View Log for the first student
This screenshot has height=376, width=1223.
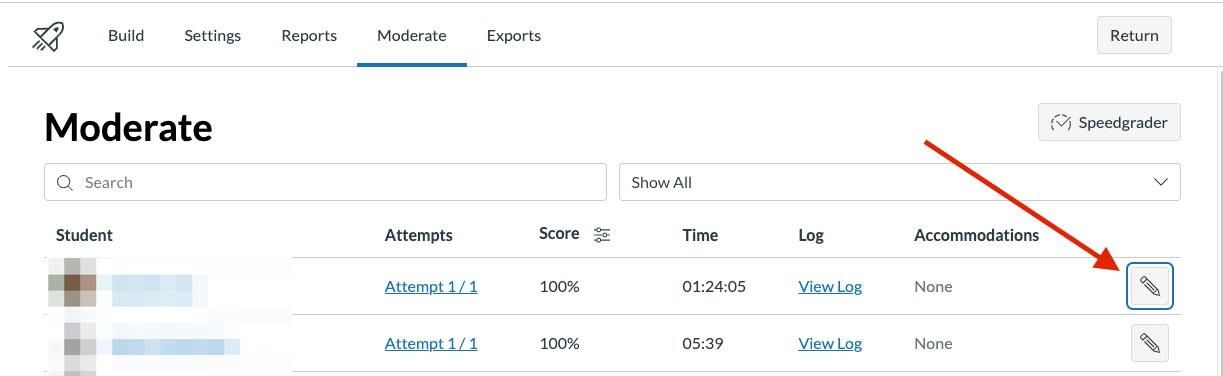[830, 287]
